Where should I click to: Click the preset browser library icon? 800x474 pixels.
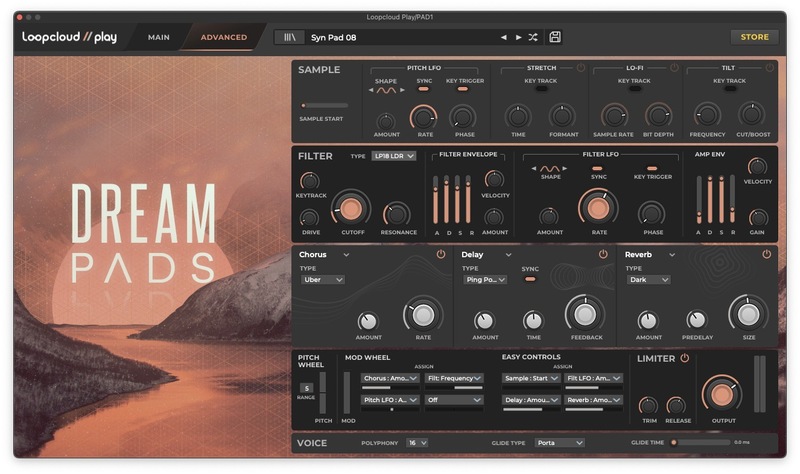290,37
